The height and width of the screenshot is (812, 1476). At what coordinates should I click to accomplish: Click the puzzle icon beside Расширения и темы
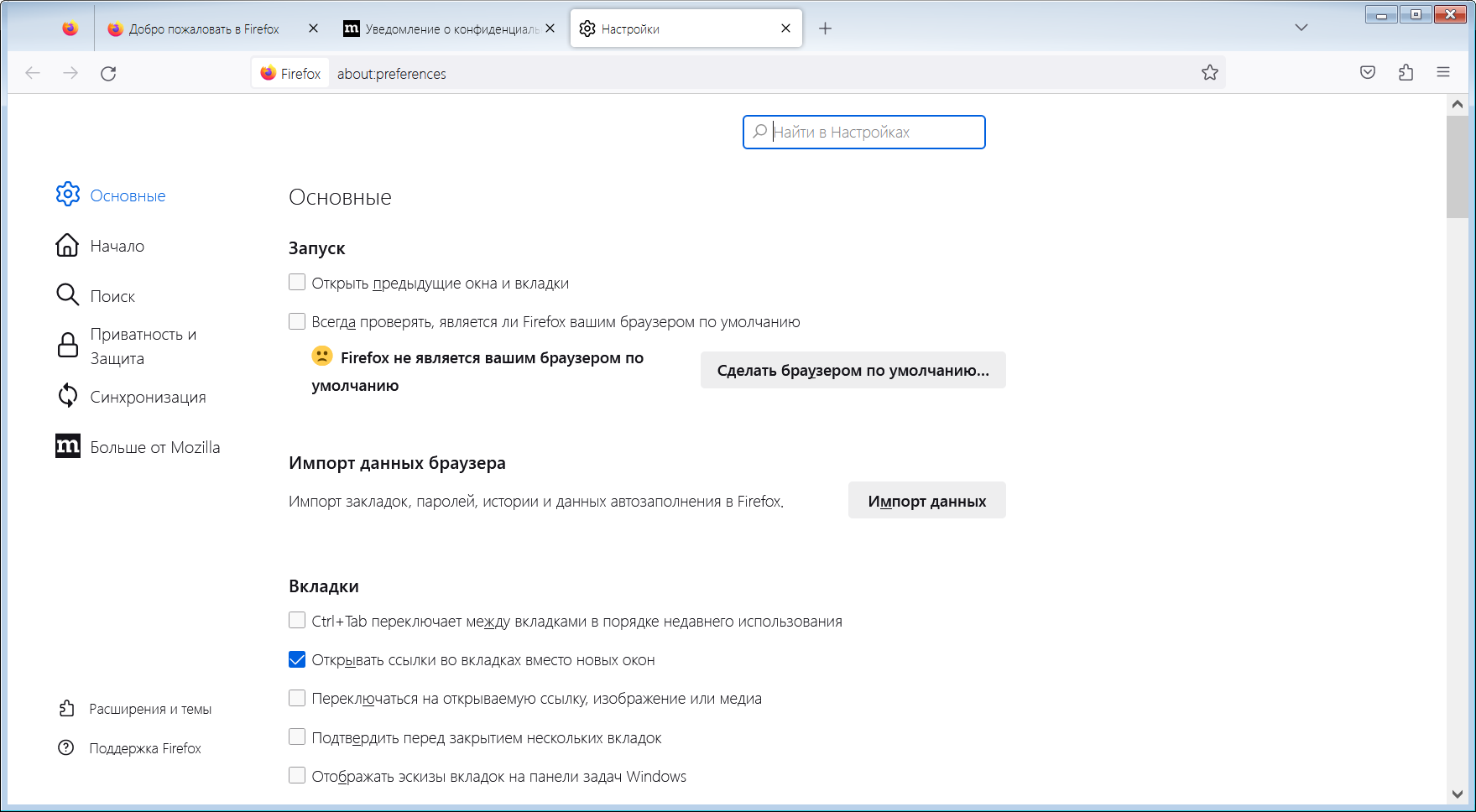click(x=66, y=709)
